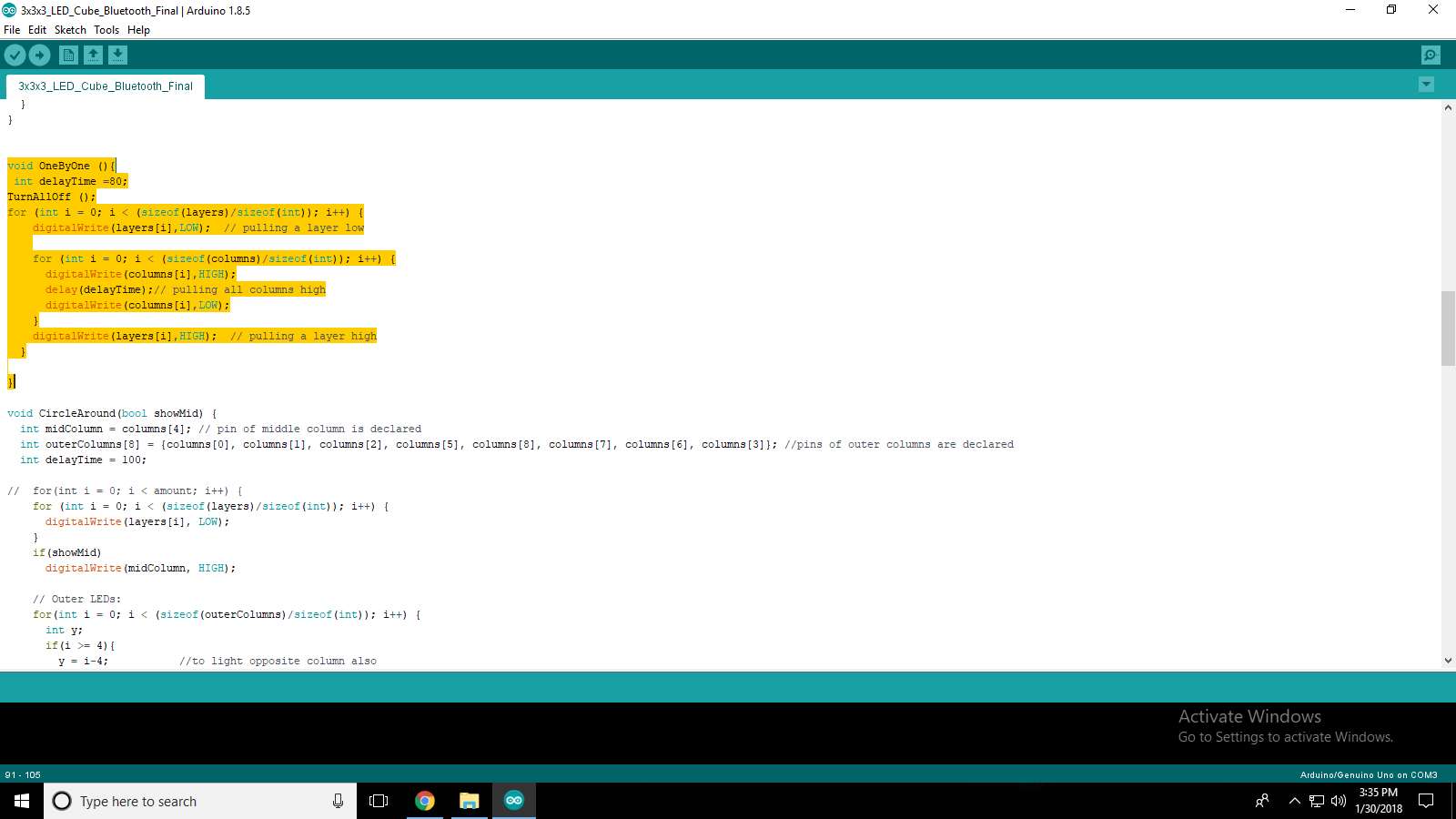Open the Action Center notification icon
This screenshot has height=819, width=1456.
point(1427,801)
